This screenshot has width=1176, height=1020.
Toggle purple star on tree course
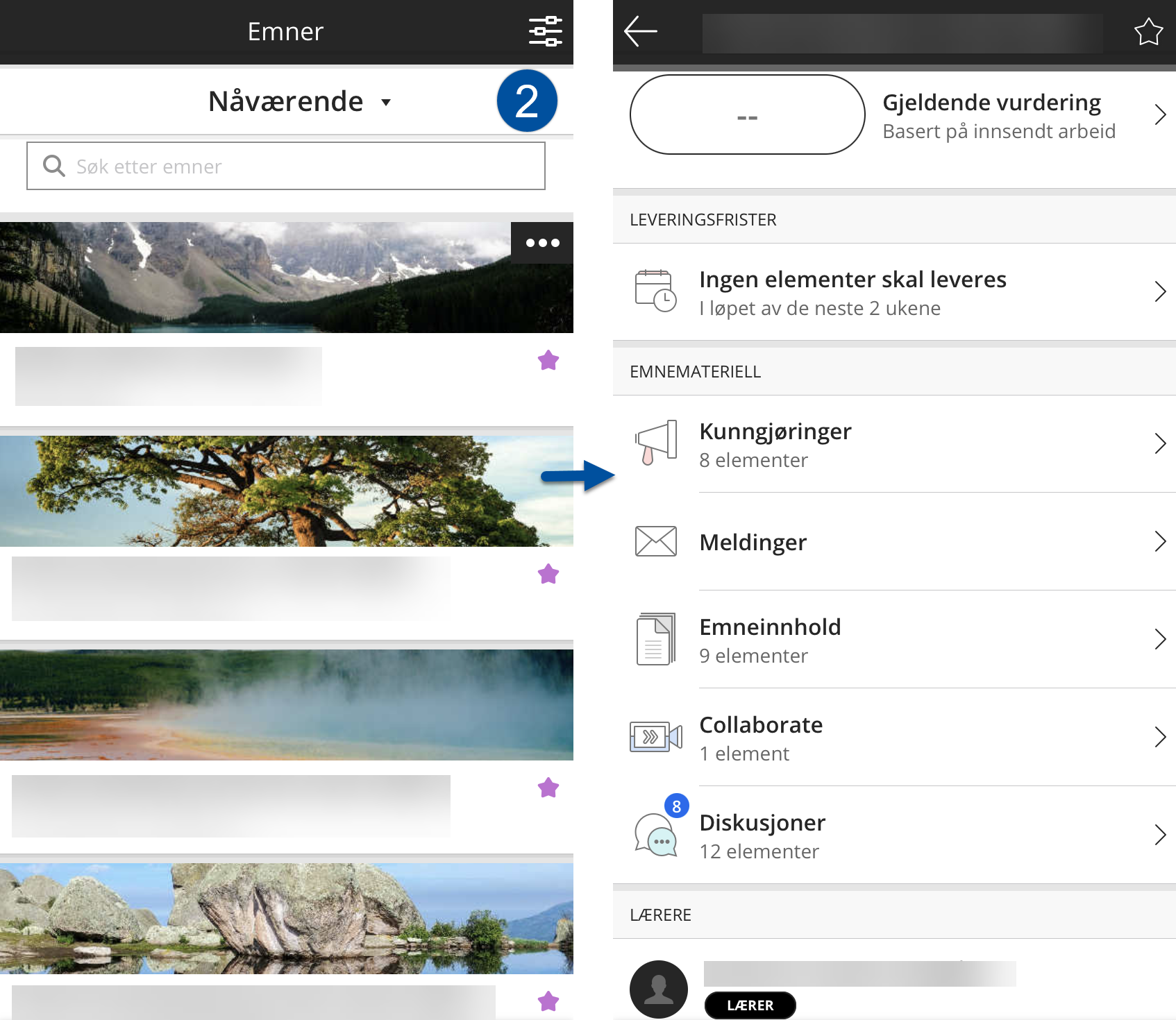click(548, 574)
